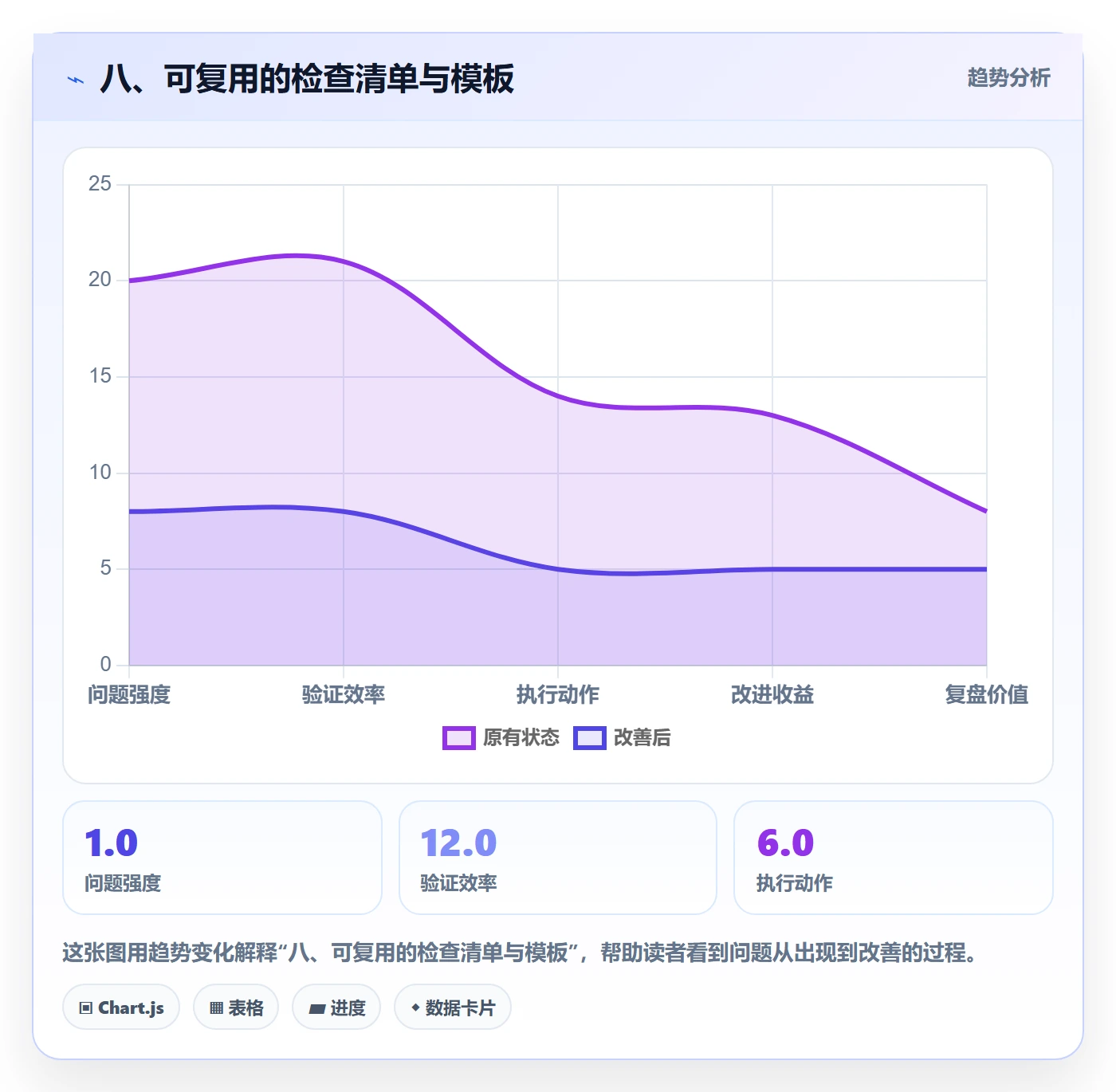Click the title 八、可复用的检查清单与模板
This screenshot has width=1116, height=1092.
[x=307, y=79]
